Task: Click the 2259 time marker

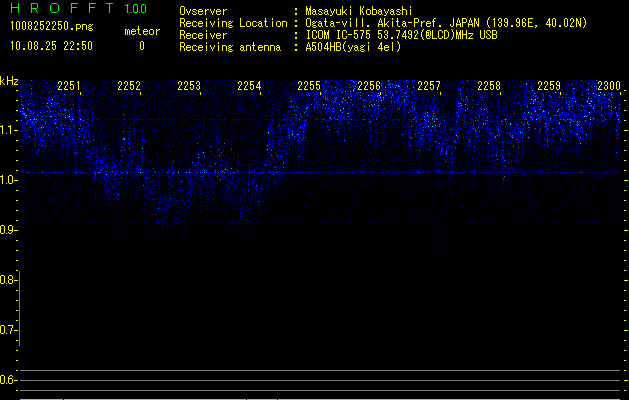Action: (x=549, y=86)
